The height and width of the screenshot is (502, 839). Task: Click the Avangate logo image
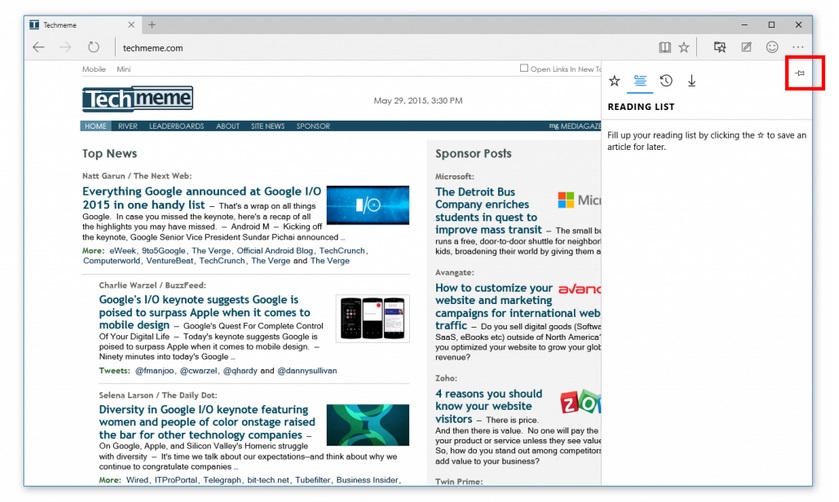[x=579, y=289]
